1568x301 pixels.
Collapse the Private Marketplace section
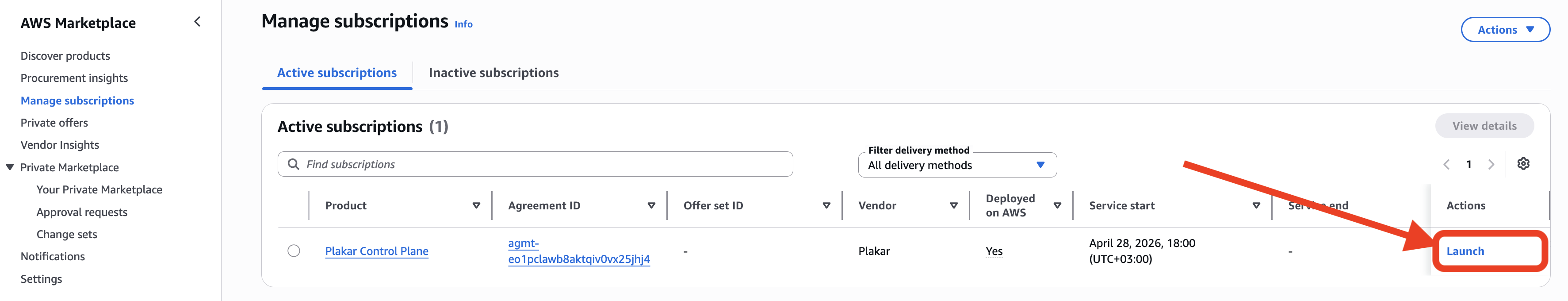pos(10,167)
